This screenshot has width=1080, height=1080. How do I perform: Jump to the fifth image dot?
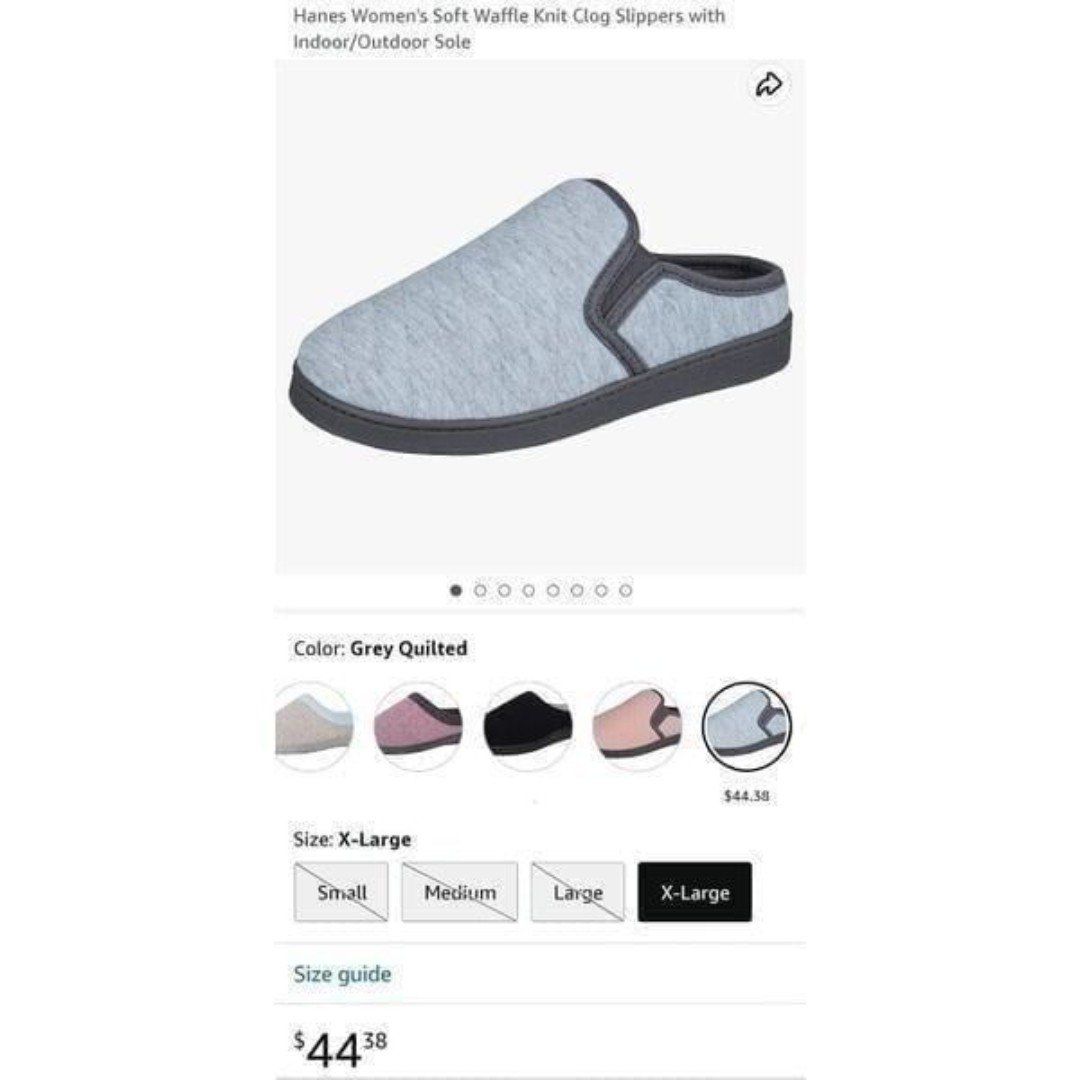pyautogui.click(x=552, y=590)
